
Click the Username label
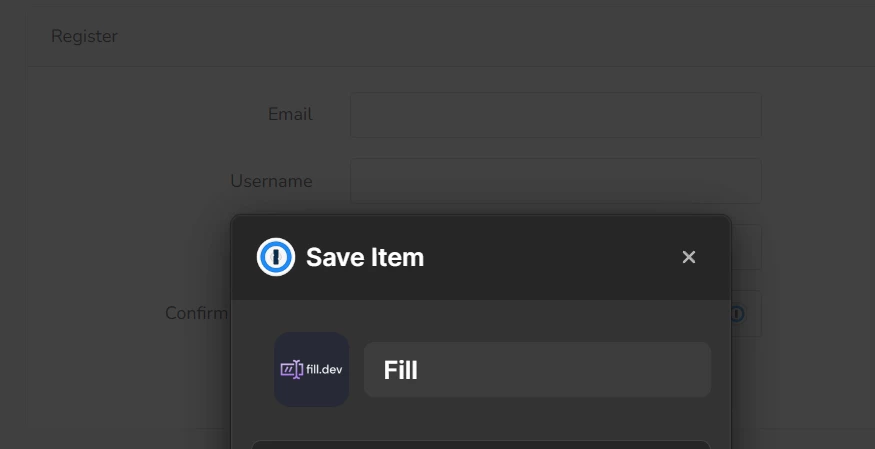pyautogui.click(x=271, y=181)
